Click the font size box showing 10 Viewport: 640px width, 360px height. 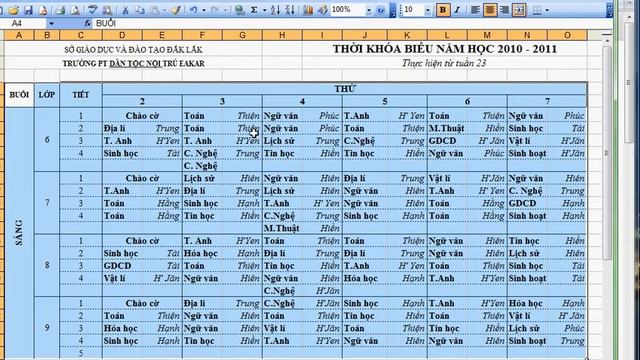click(x=413, y=10)
